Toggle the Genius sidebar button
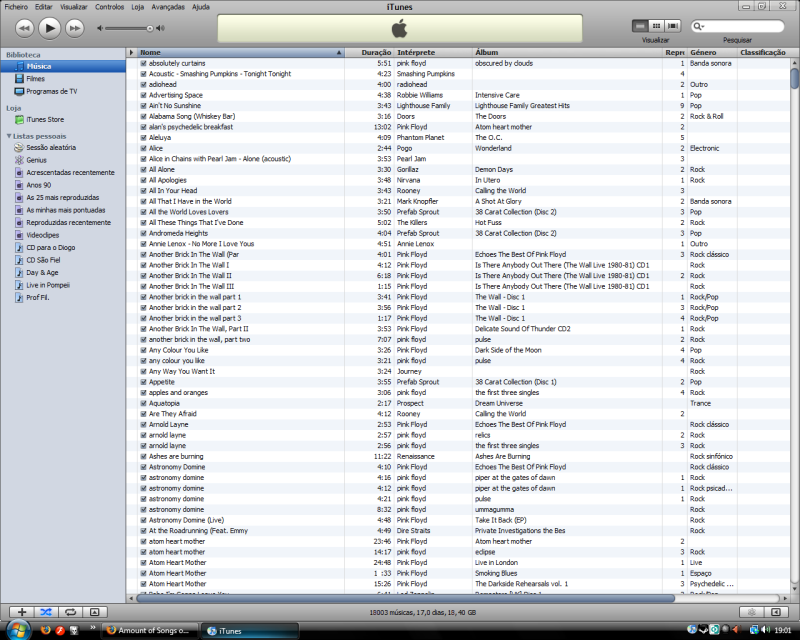Viewport: 800px width, 640px height. click(x=776, y=612)
